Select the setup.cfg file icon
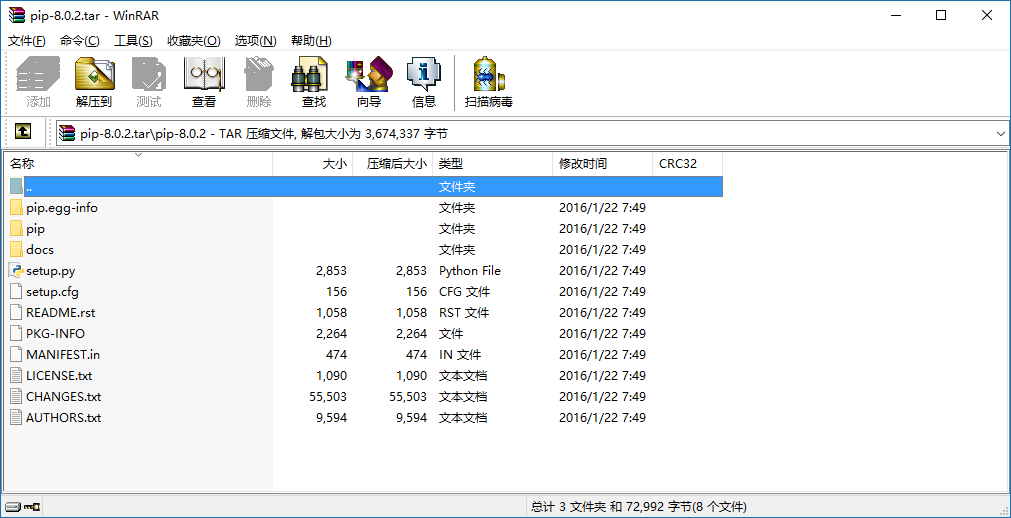This screenshot has height=518, width=1011. [x=17, y=292]
